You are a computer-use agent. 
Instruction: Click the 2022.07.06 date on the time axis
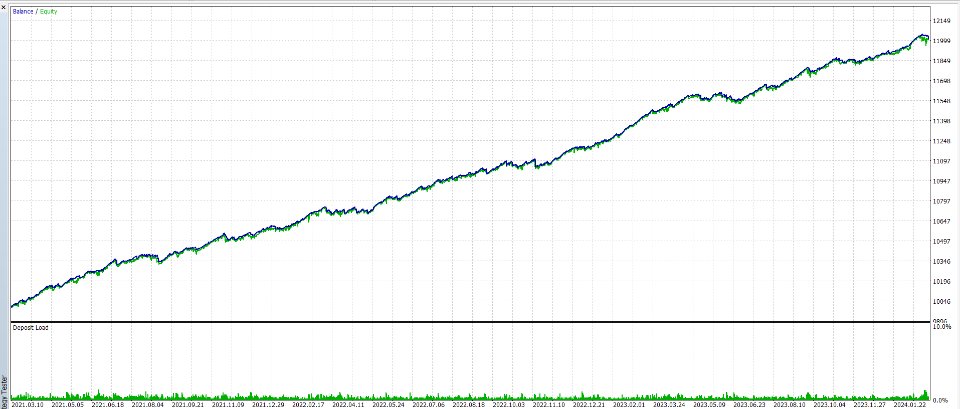(x=429, y=405)
